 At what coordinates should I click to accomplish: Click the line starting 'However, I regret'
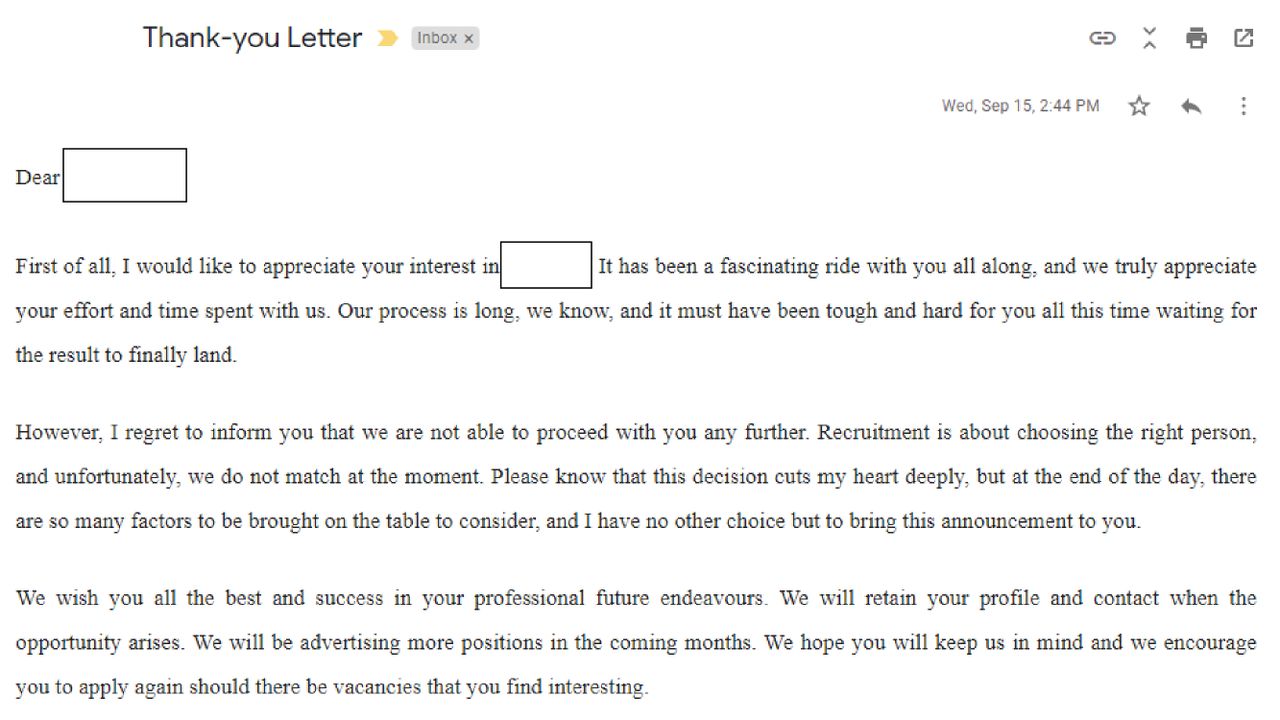[x=636, y=433]
